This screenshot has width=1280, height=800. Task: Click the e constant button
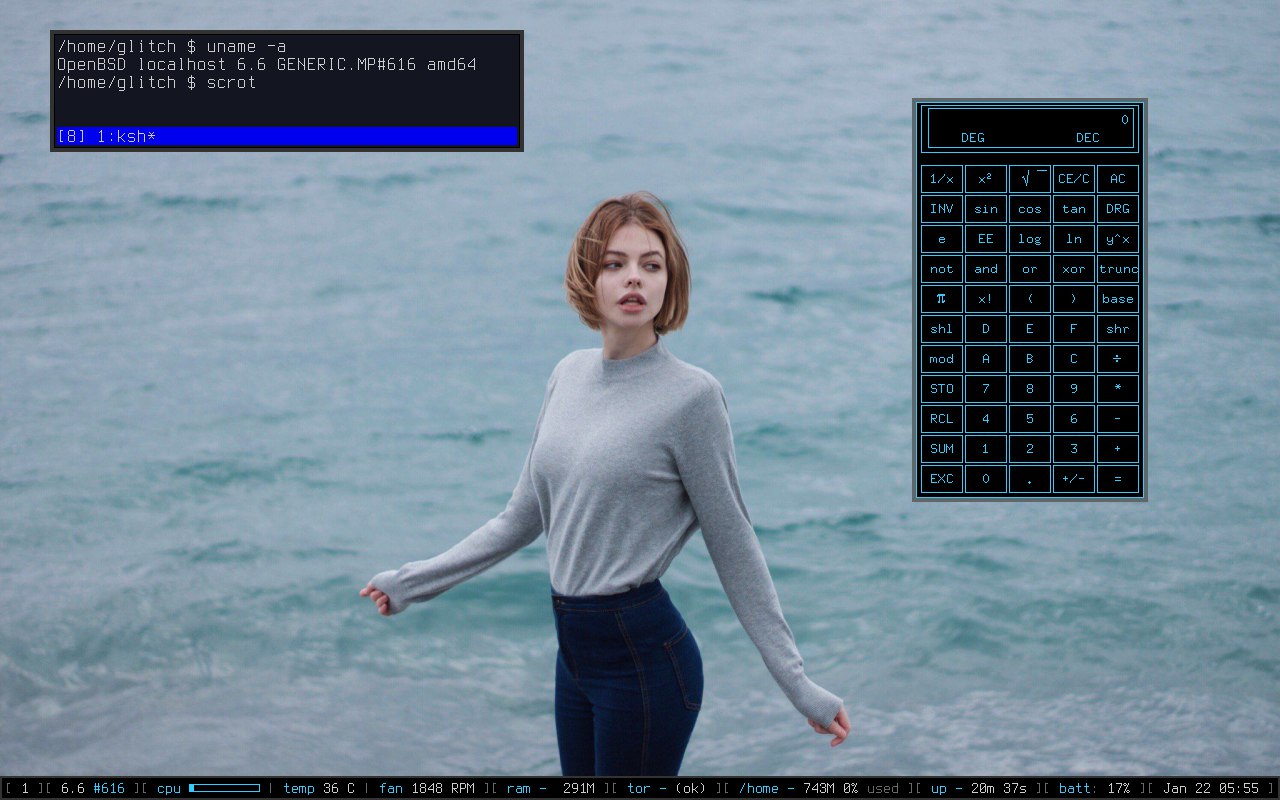coord(942,239)
